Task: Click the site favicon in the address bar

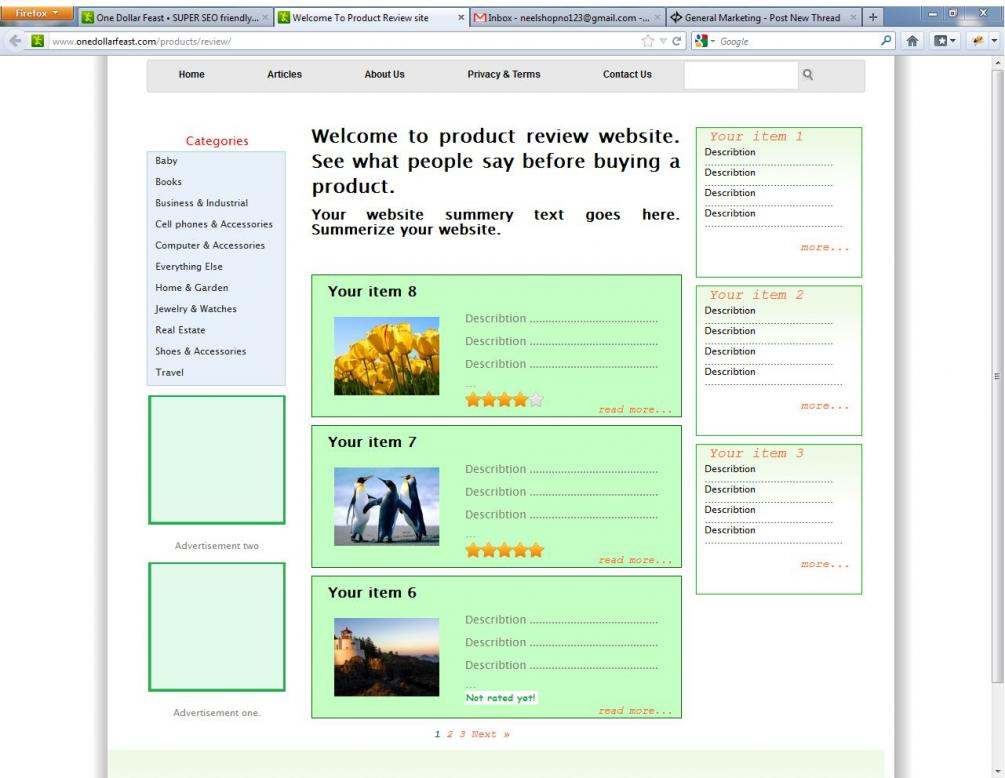Action: (38, 41)
